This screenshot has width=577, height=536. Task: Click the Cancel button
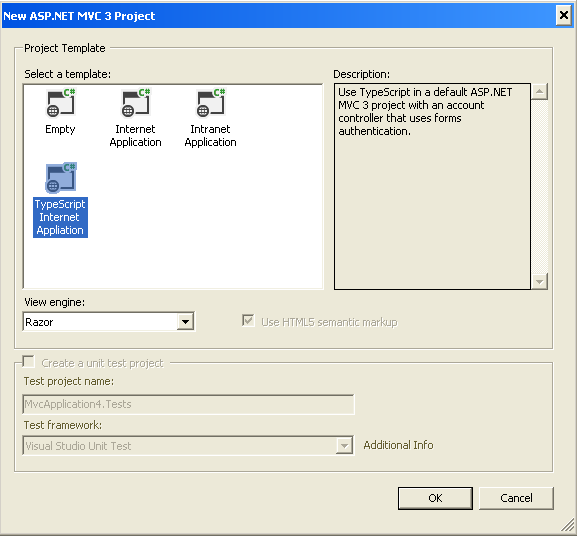[516, 498]
